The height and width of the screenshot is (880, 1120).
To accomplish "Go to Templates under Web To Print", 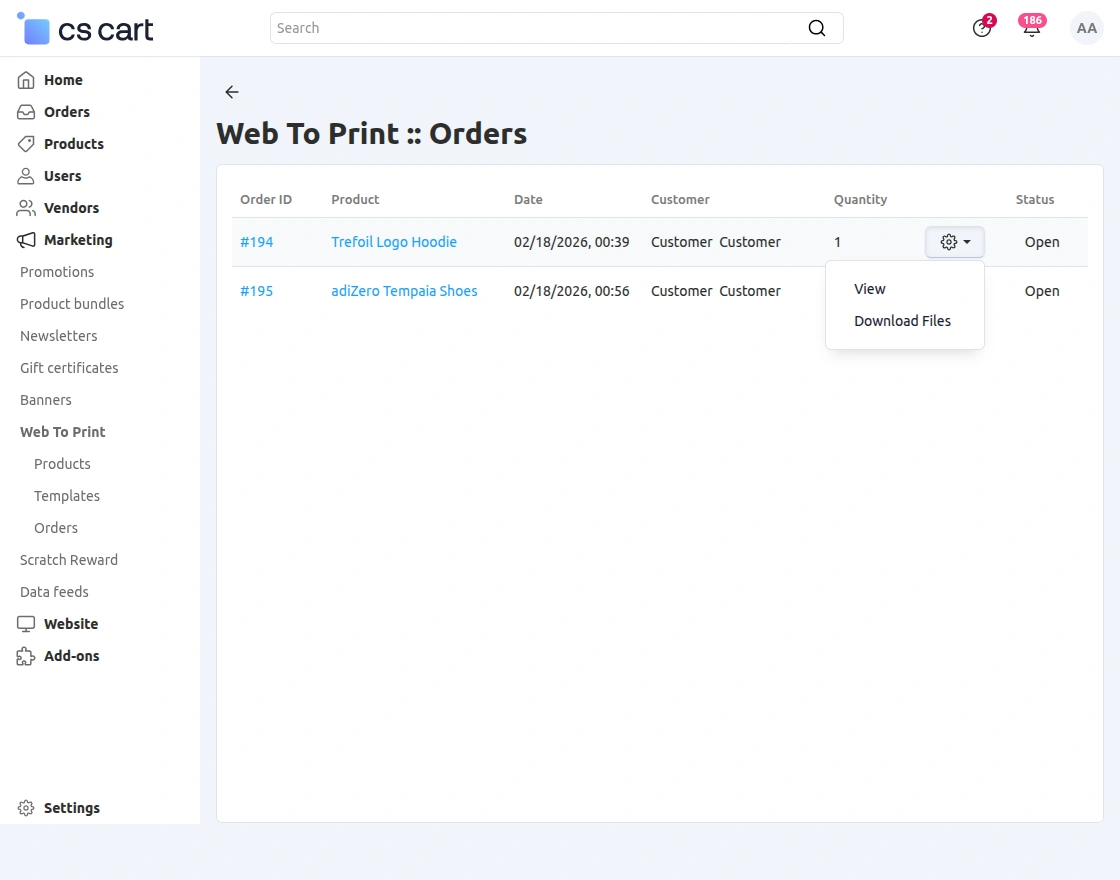I will coord(67,496).
